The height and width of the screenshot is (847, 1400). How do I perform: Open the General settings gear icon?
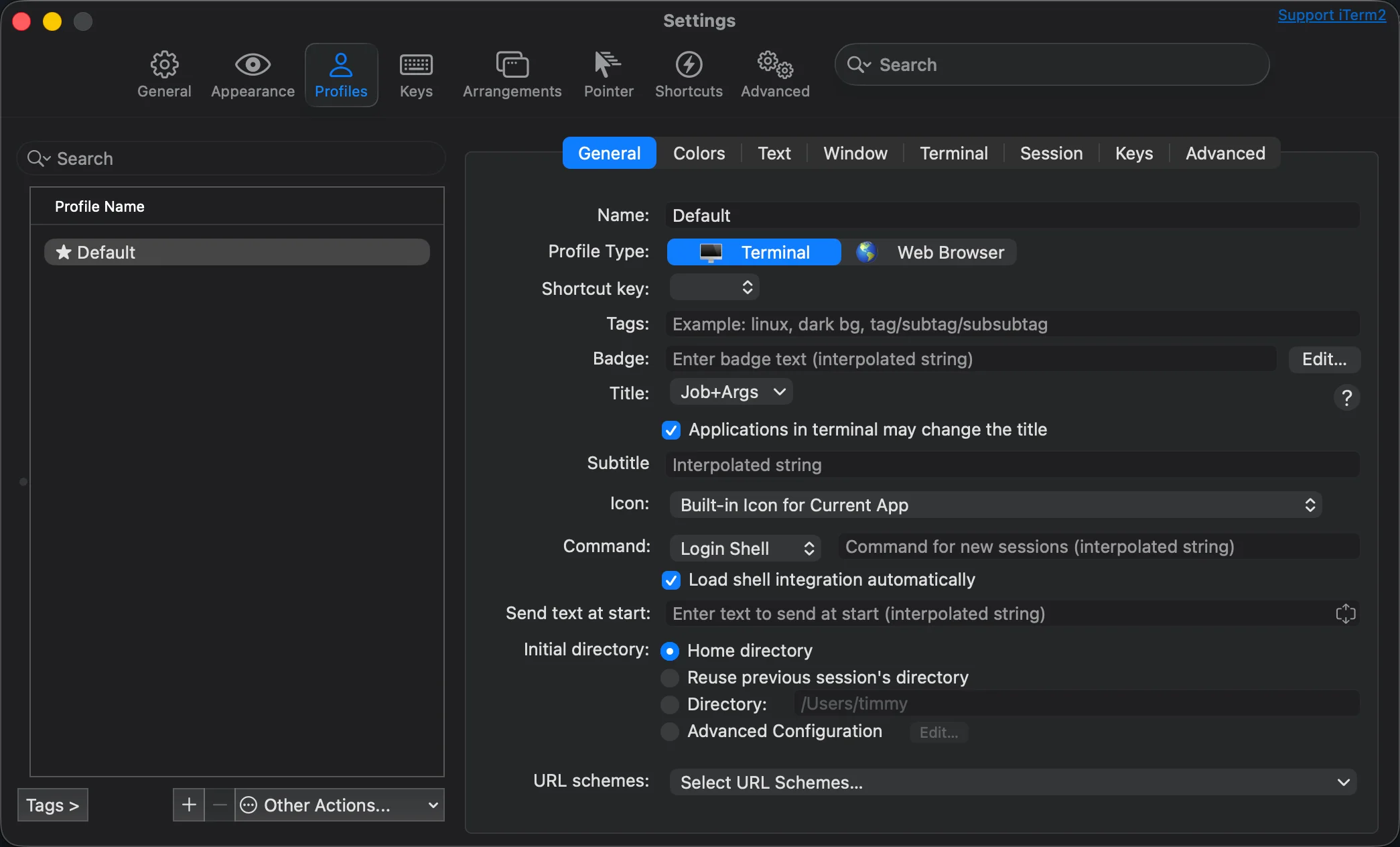pos(164,65)
